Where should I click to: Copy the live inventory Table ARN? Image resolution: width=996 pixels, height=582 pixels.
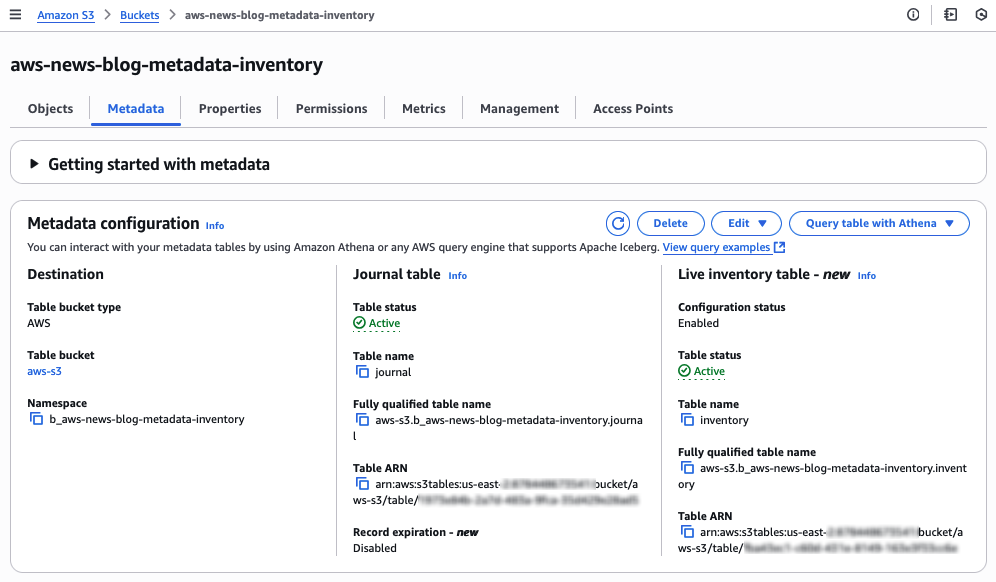(687, 532)
